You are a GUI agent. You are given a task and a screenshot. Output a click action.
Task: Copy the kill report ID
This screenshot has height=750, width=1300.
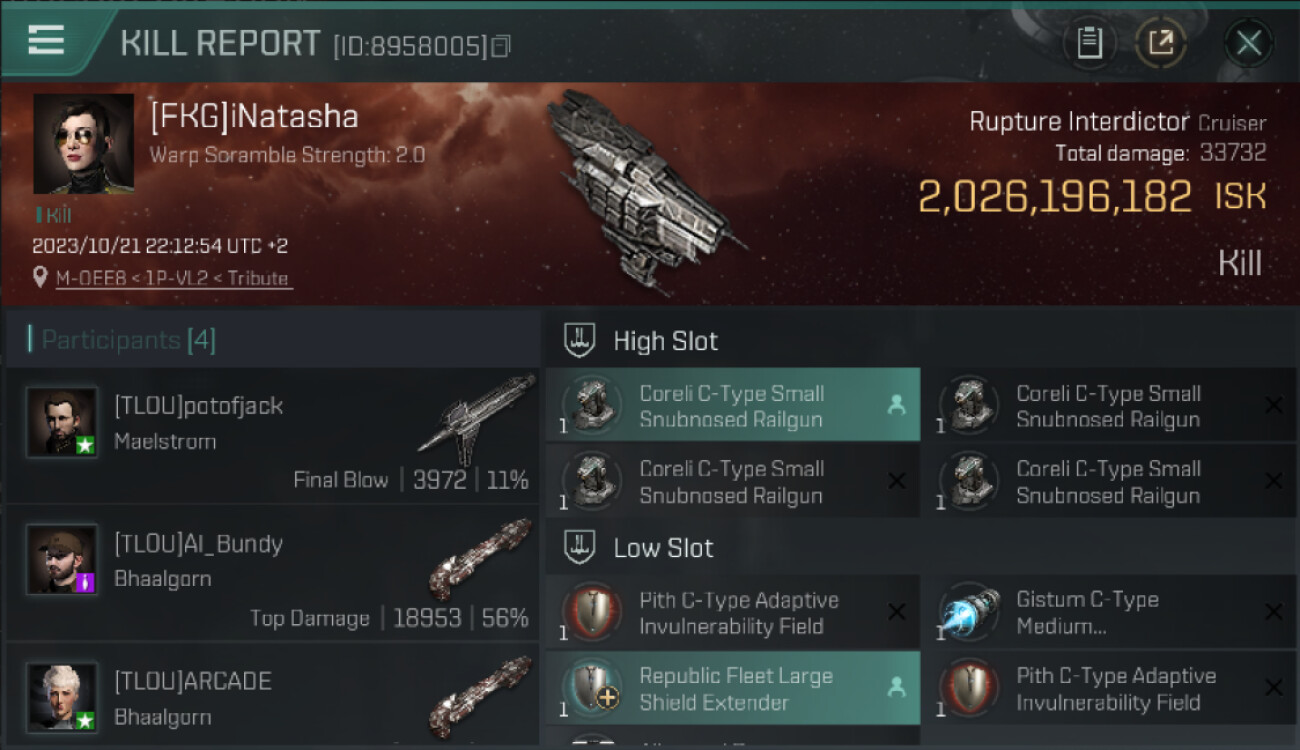tap(501, 45)
